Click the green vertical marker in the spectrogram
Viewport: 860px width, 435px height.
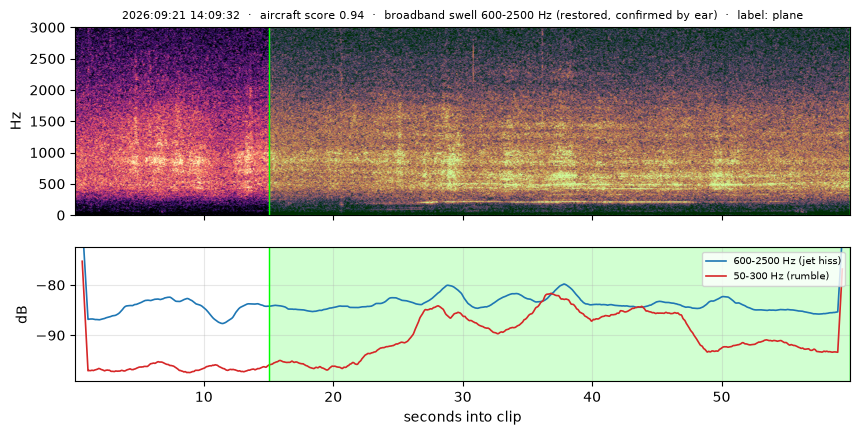click(269, 121)
